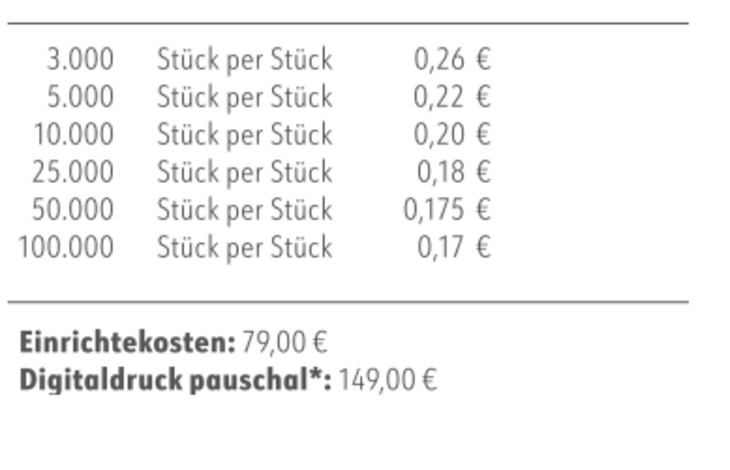Image resolution: width=730 pixels, height=470 pixels.
Task: Click the Einrichtekosten label
Action: (x=128, y=342)
